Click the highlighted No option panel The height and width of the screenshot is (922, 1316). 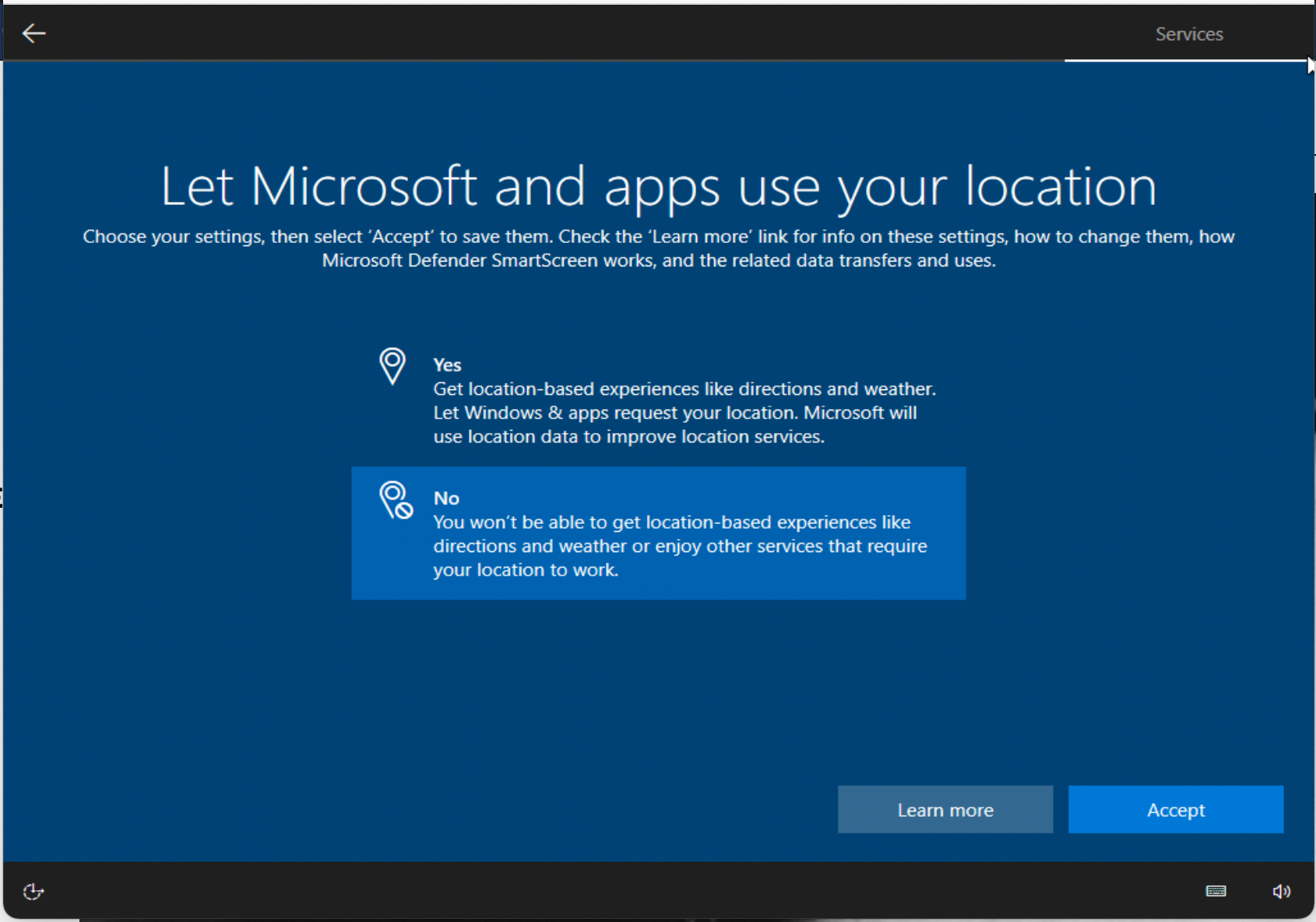pyautogui.click(x=658, y=533)
